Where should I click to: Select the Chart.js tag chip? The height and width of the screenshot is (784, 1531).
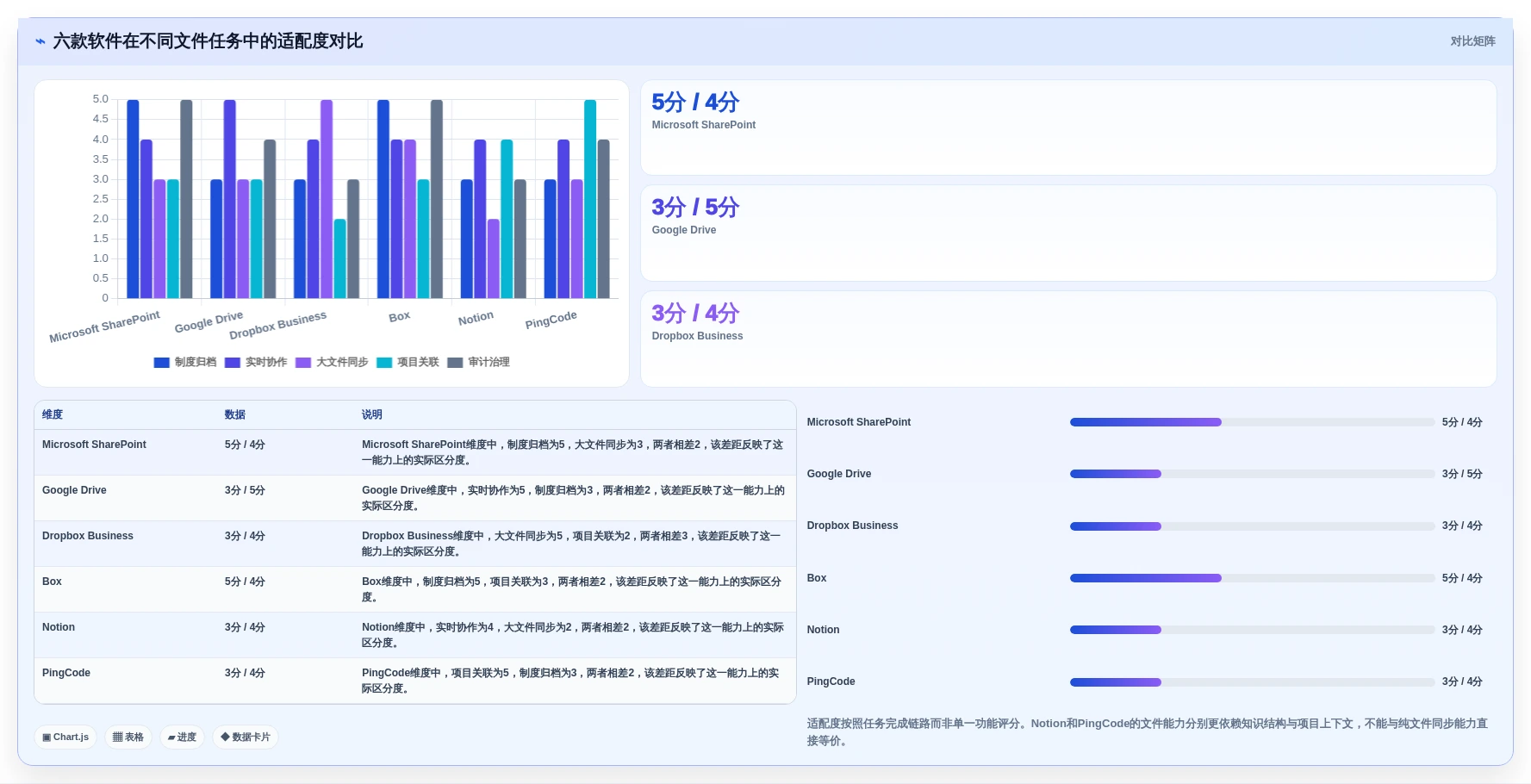[65, 737]
